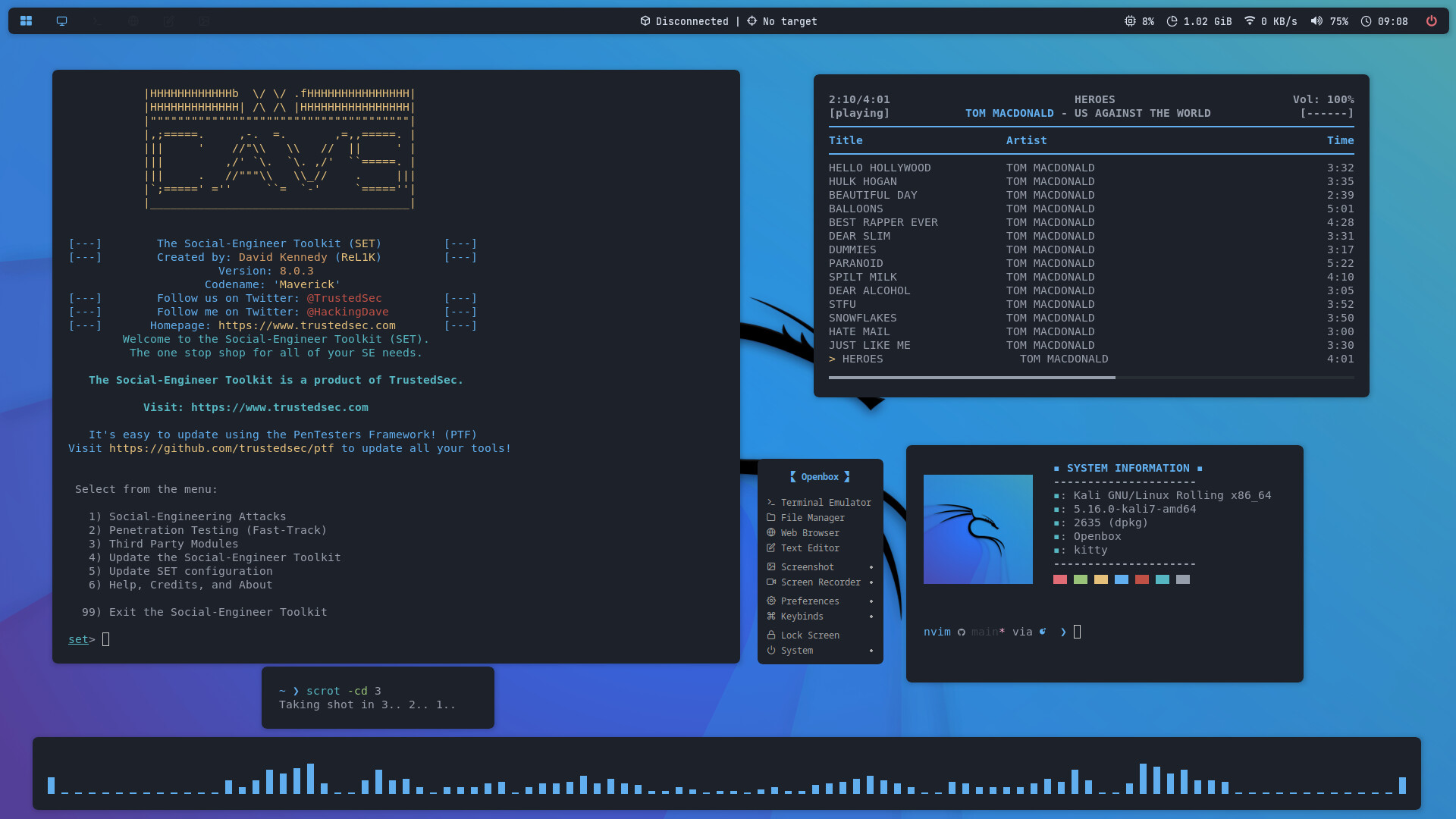
Task: Select the currently playing HEROES row
Action: (x=1091, y=359)
